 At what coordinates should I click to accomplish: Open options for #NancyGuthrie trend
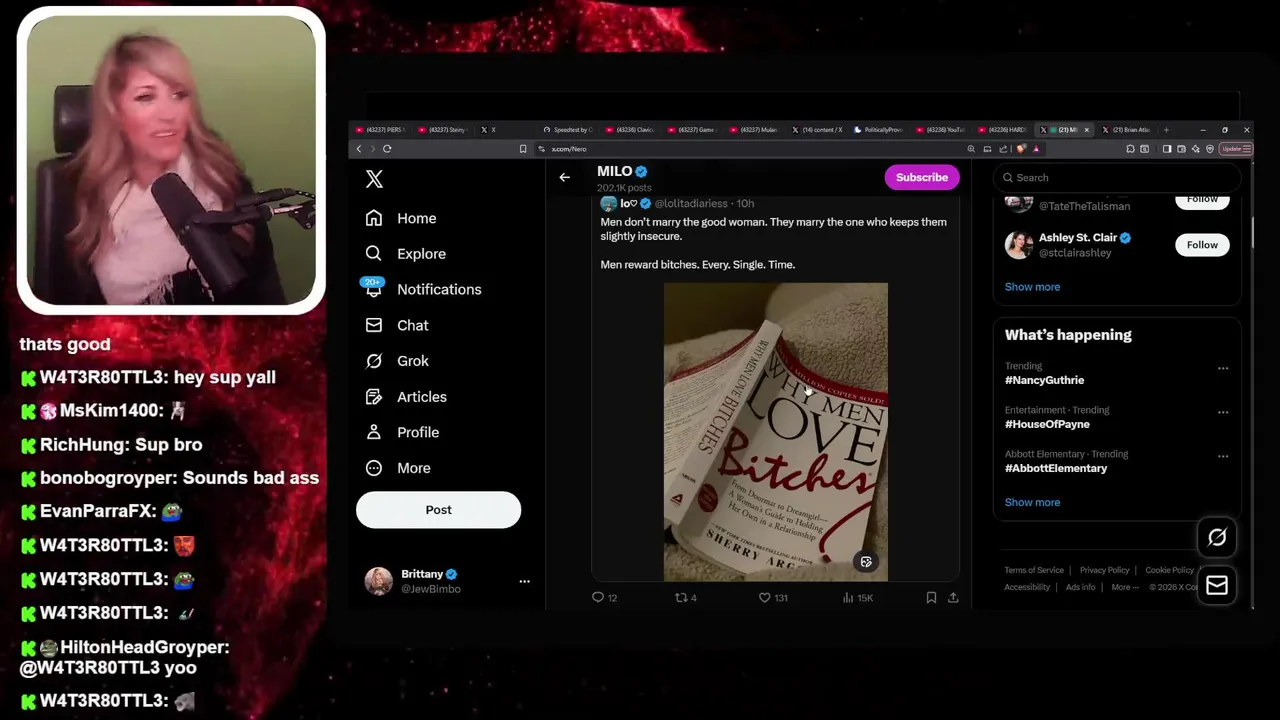pos(1222,368)
